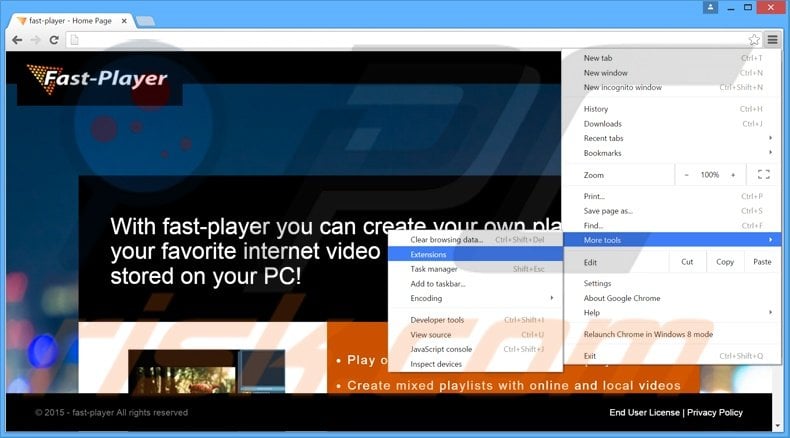Click the Cut button
Viewport: 790px width, 438px height.
coord(687,262)
